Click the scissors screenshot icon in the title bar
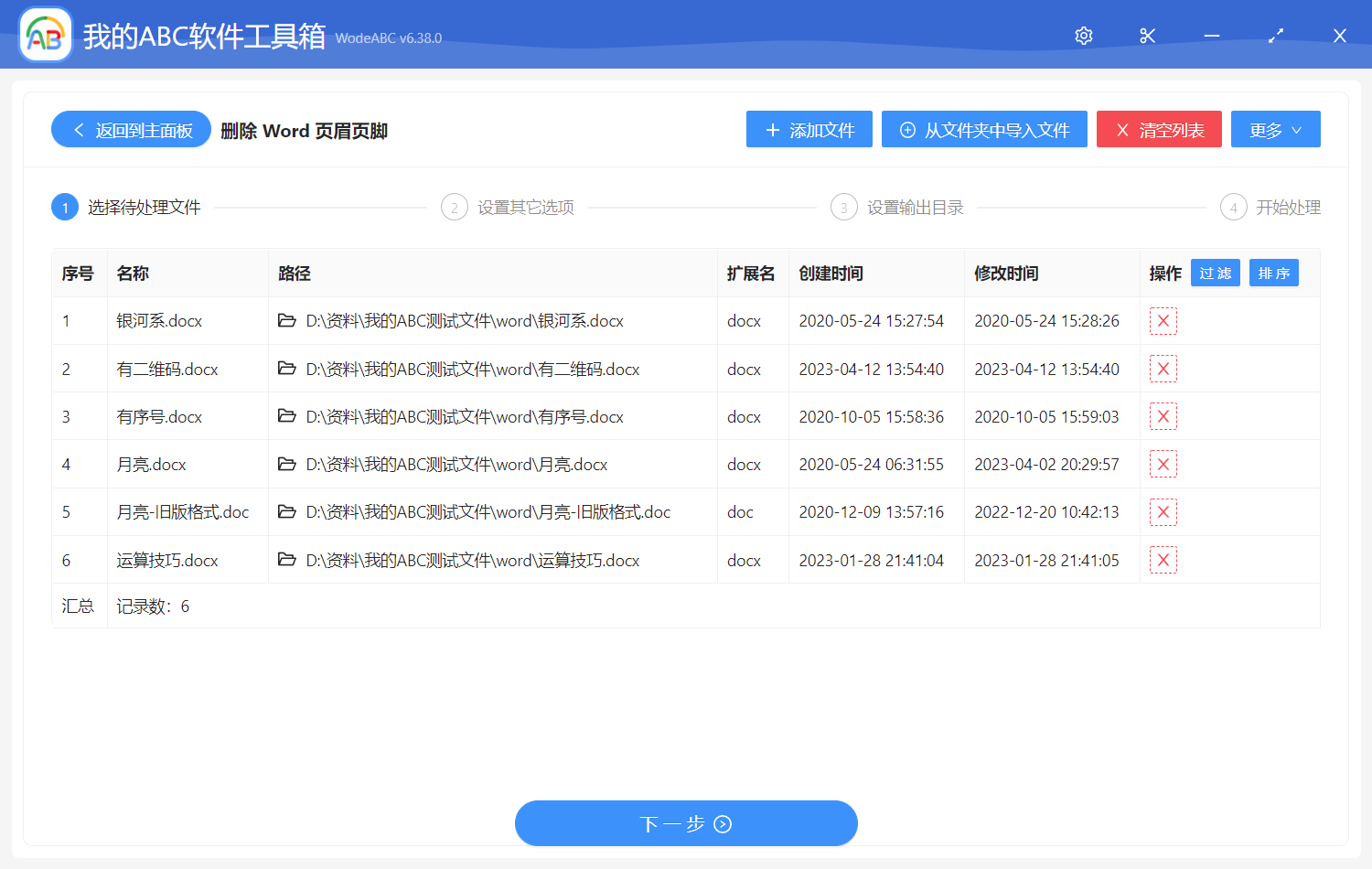 click(x=1147, y=35)
